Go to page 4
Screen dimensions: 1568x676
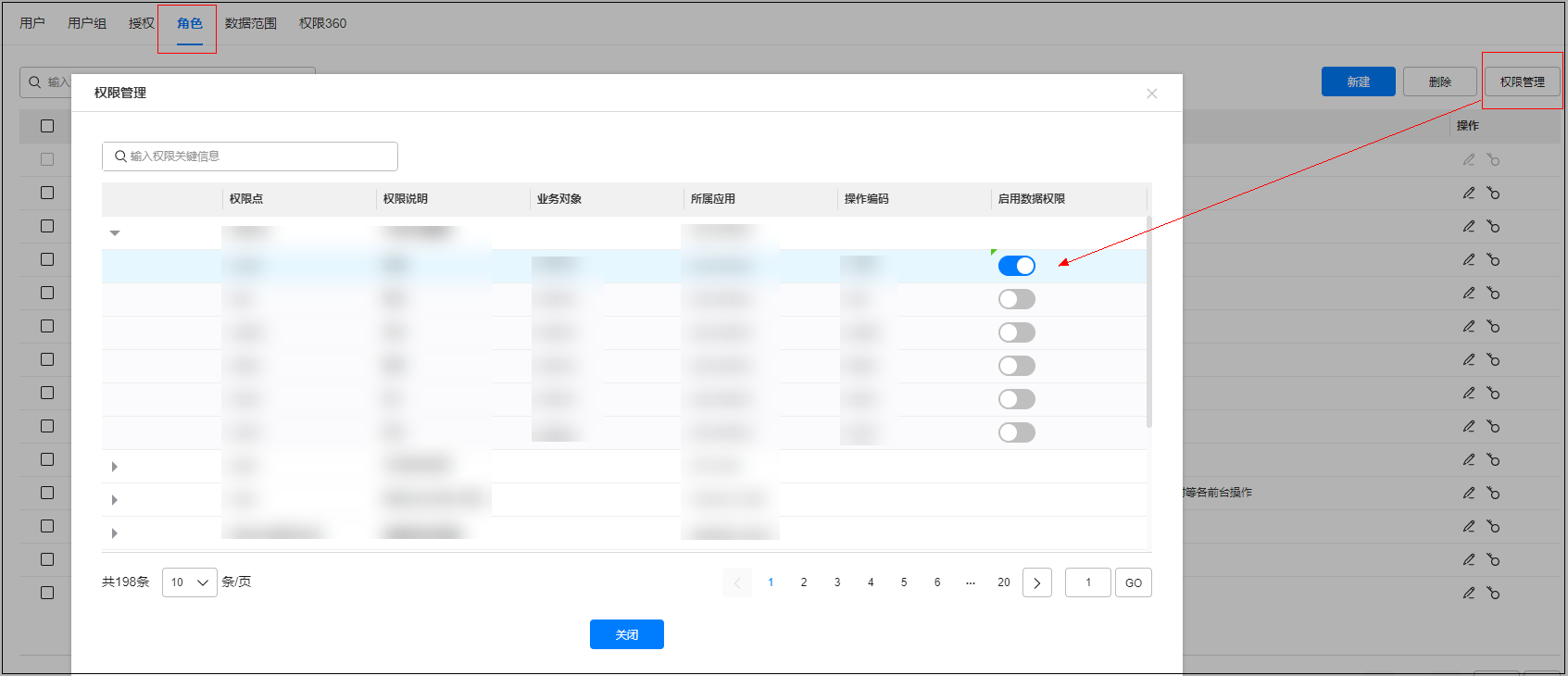[x=871, y=582]
